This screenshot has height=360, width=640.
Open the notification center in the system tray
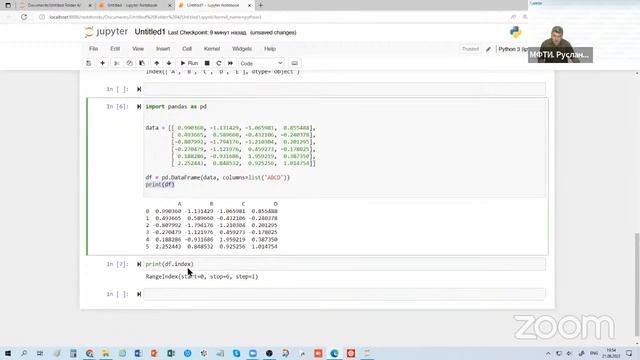(x=629, y=353)
